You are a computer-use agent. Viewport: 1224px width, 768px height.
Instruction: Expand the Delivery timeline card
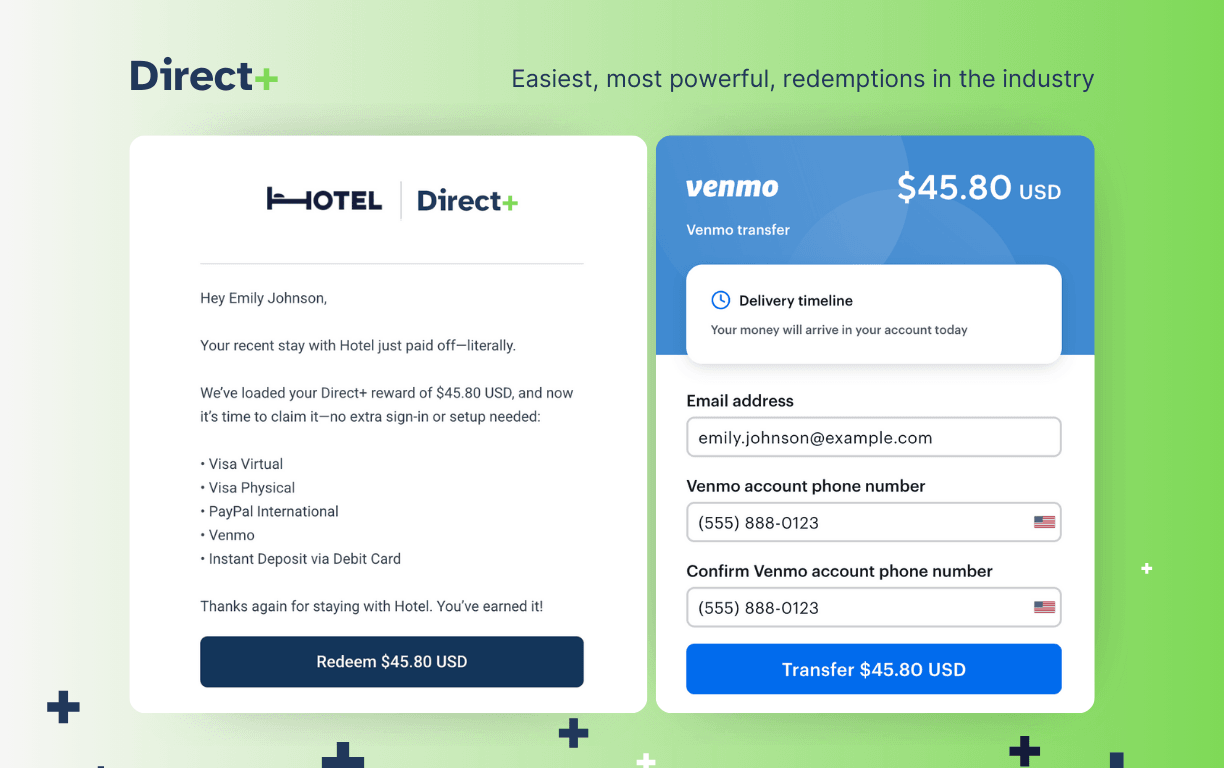pyautogui.click(x=873, y=313)
